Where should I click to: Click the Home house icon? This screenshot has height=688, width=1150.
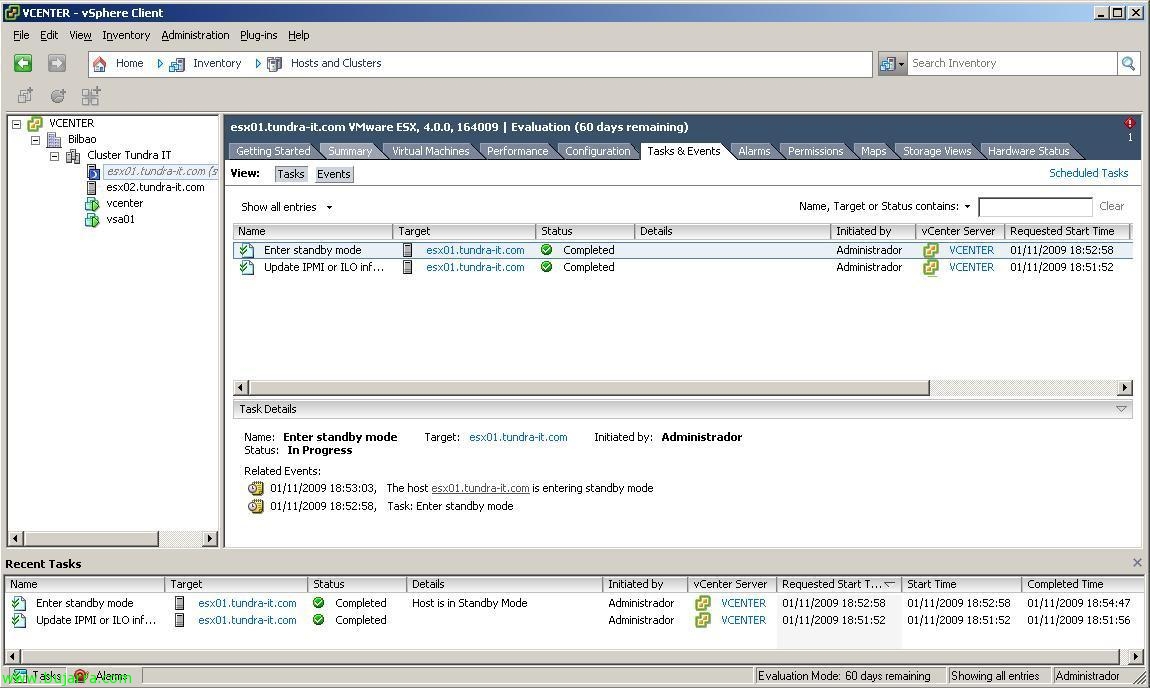(x=100, y=64)
